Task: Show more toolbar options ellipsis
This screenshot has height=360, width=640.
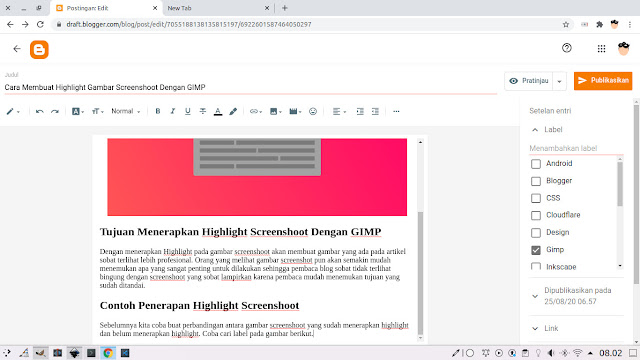Action: 396,111
